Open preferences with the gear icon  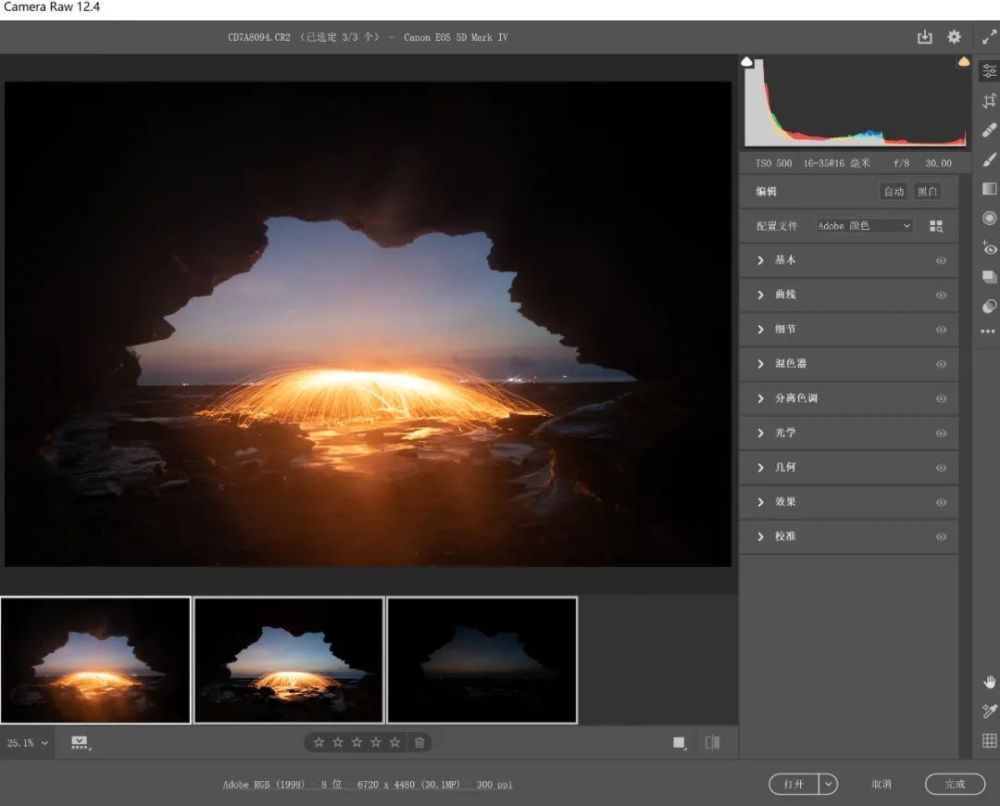point(954,37)
